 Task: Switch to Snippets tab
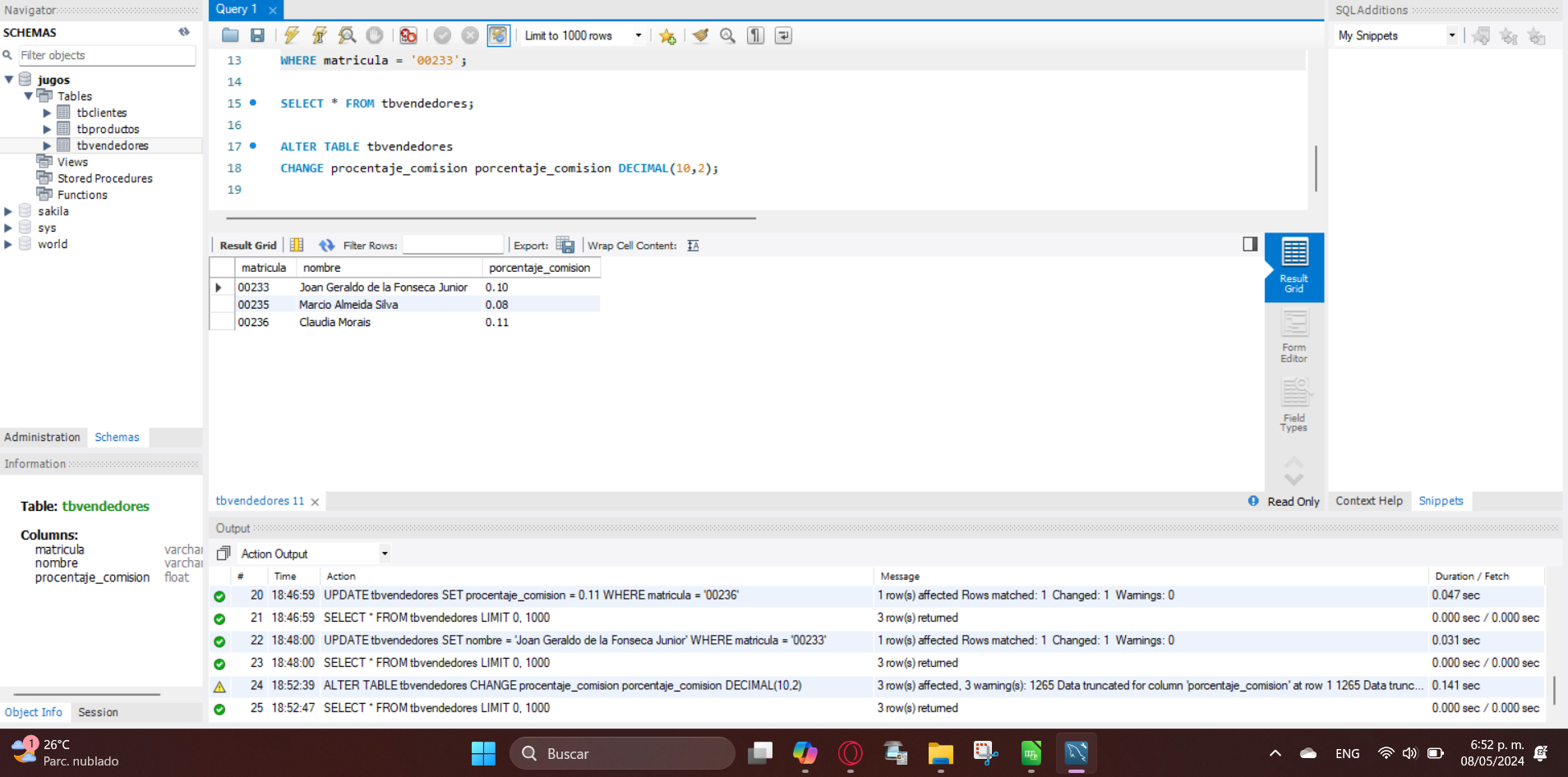(1441, 501)
